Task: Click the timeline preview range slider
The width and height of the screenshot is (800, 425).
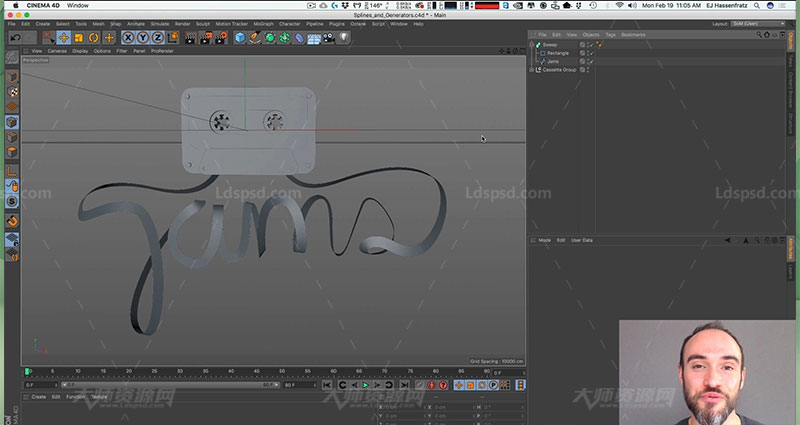Action: [170, 385]
